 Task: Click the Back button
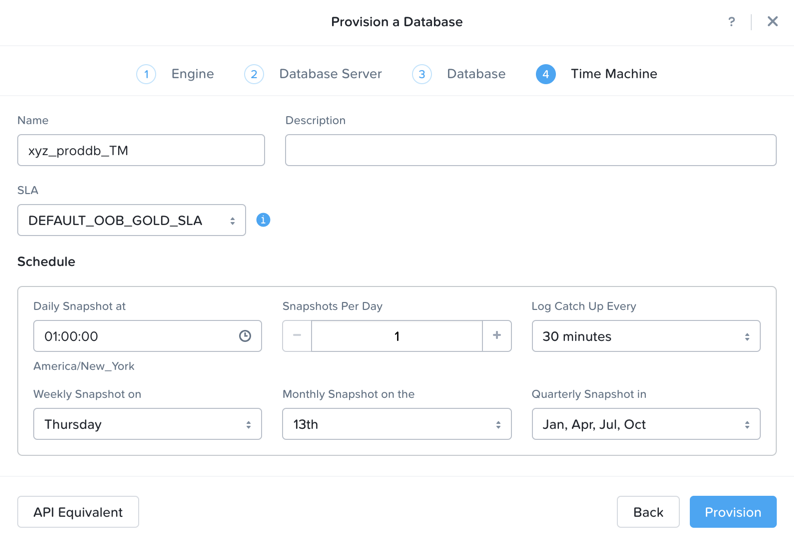click(x=648, y=512)
